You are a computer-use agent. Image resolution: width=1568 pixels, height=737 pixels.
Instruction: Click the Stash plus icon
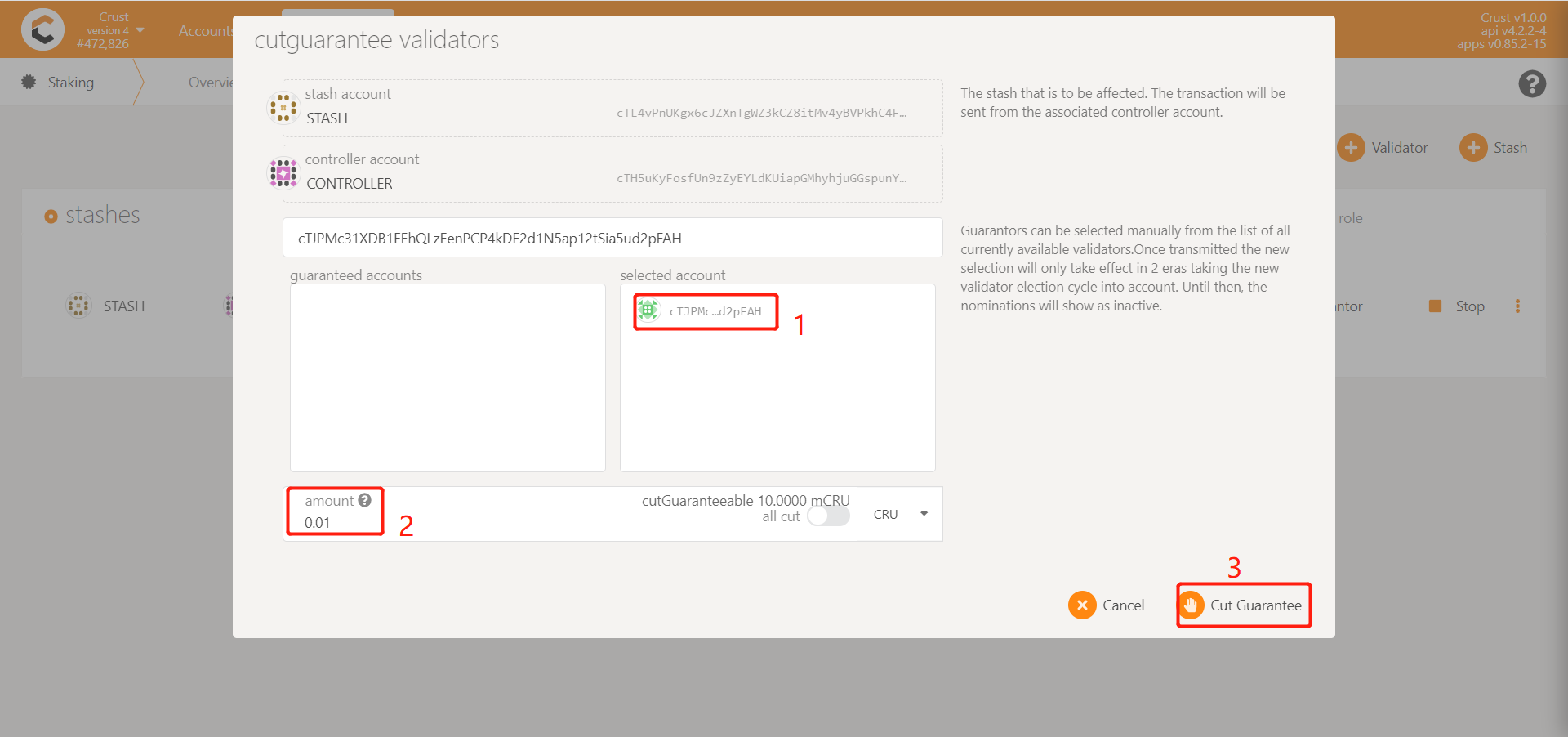point(1473,148)
